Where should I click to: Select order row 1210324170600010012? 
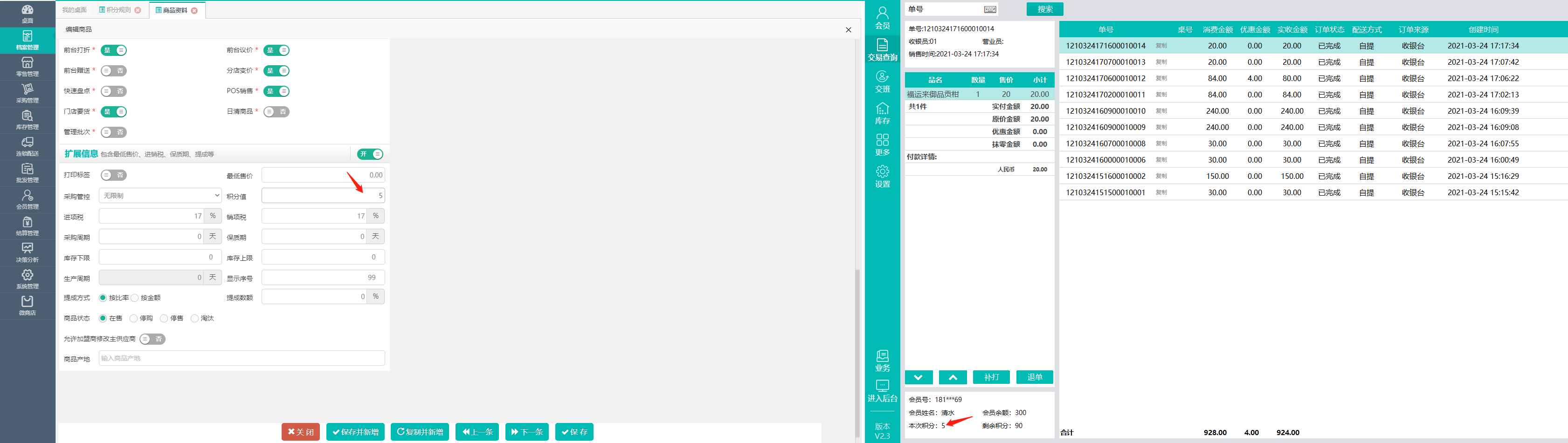coord(1313,79)
